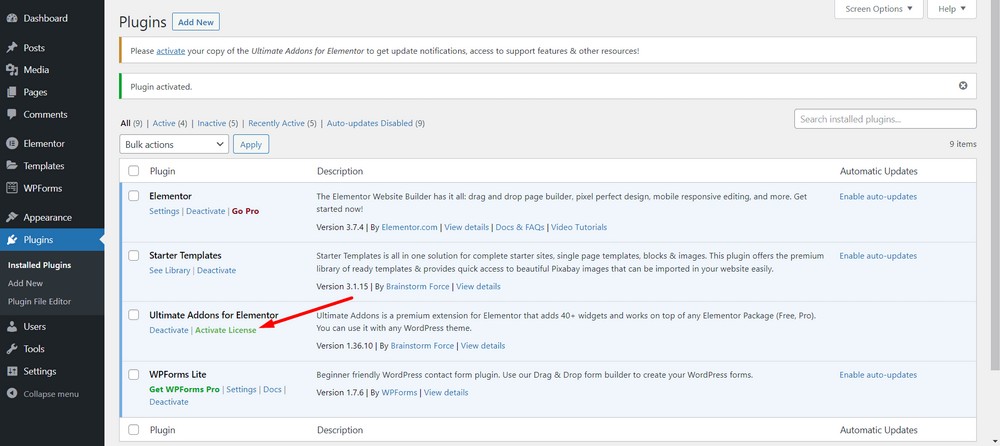
Task: Select the WPForms Lite checkbox
Action: click(133, 374)
